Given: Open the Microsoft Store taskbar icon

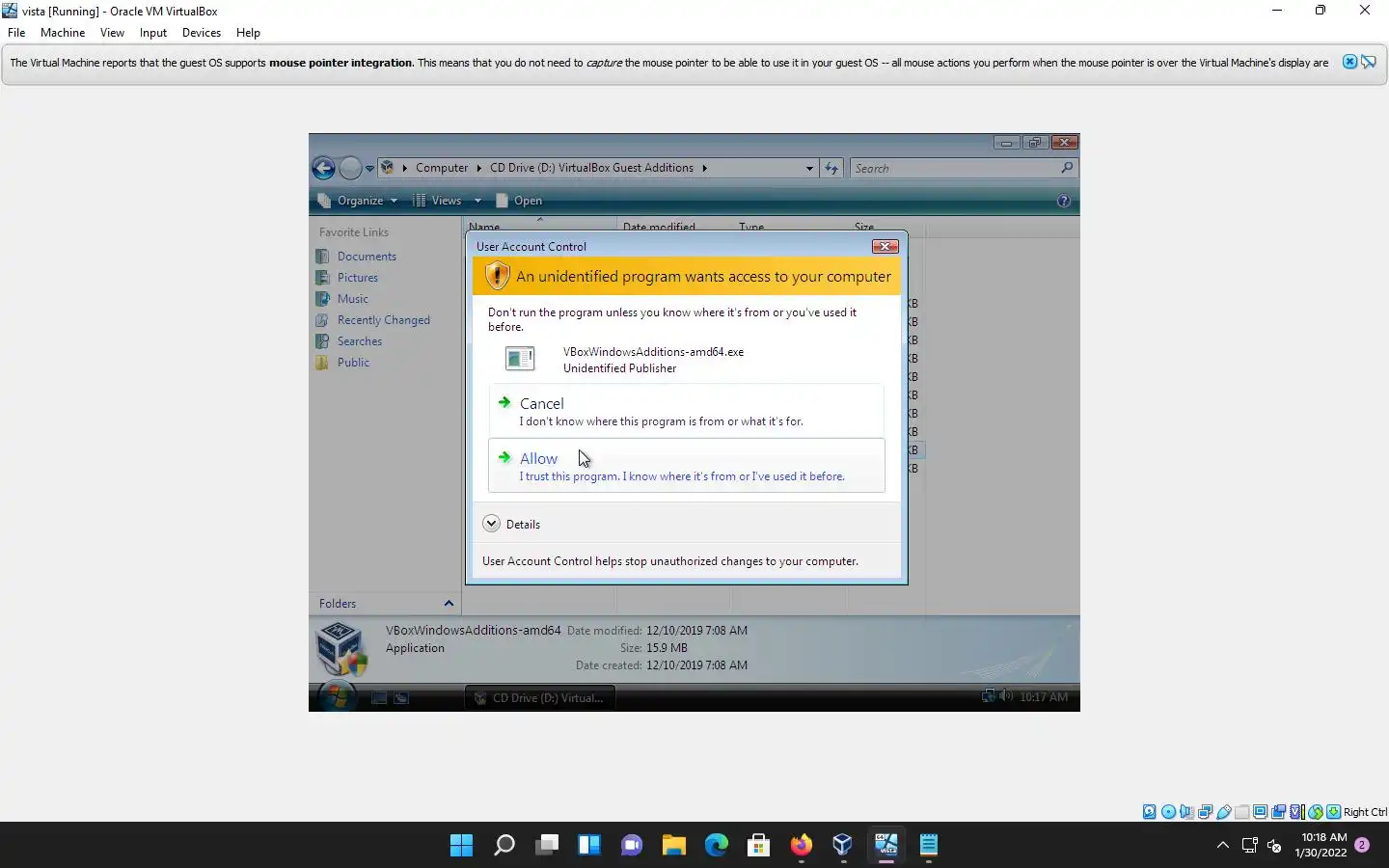Looking at the screenshot, I should click(759, 846).
